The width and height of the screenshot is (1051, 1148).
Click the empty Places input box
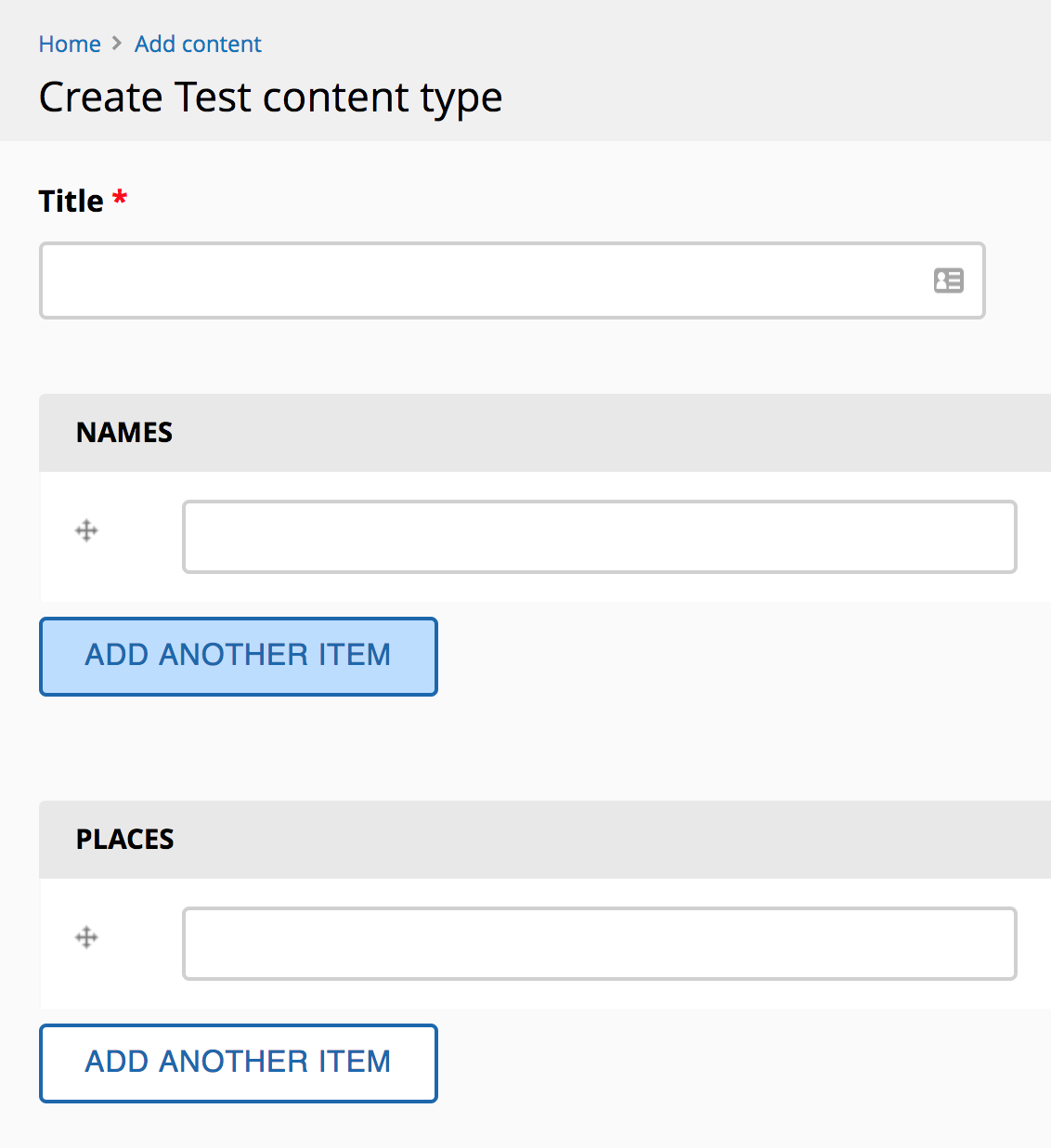(x=599, y=943)
